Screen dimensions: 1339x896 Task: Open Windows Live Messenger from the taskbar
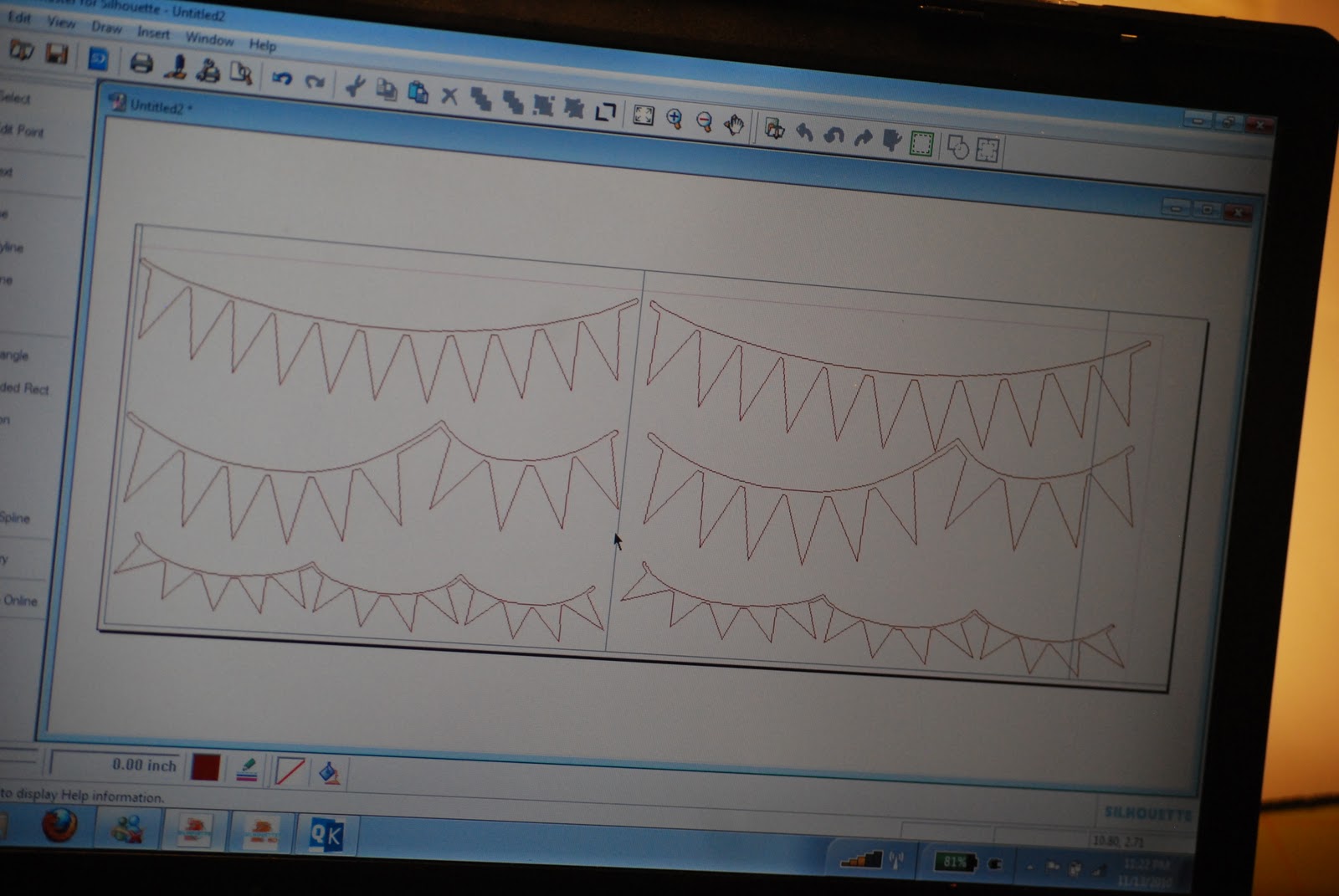pyautogui.click(x=128, y=829)
